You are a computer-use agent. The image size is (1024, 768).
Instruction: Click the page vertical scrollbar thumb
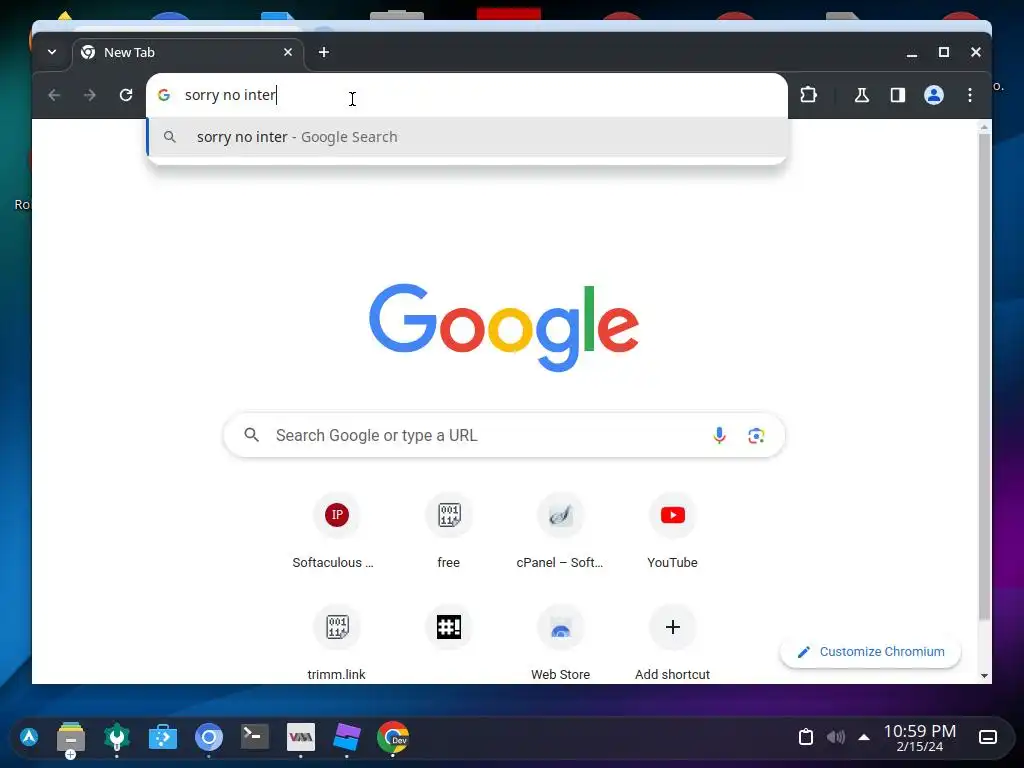click(x=984, y=377)
